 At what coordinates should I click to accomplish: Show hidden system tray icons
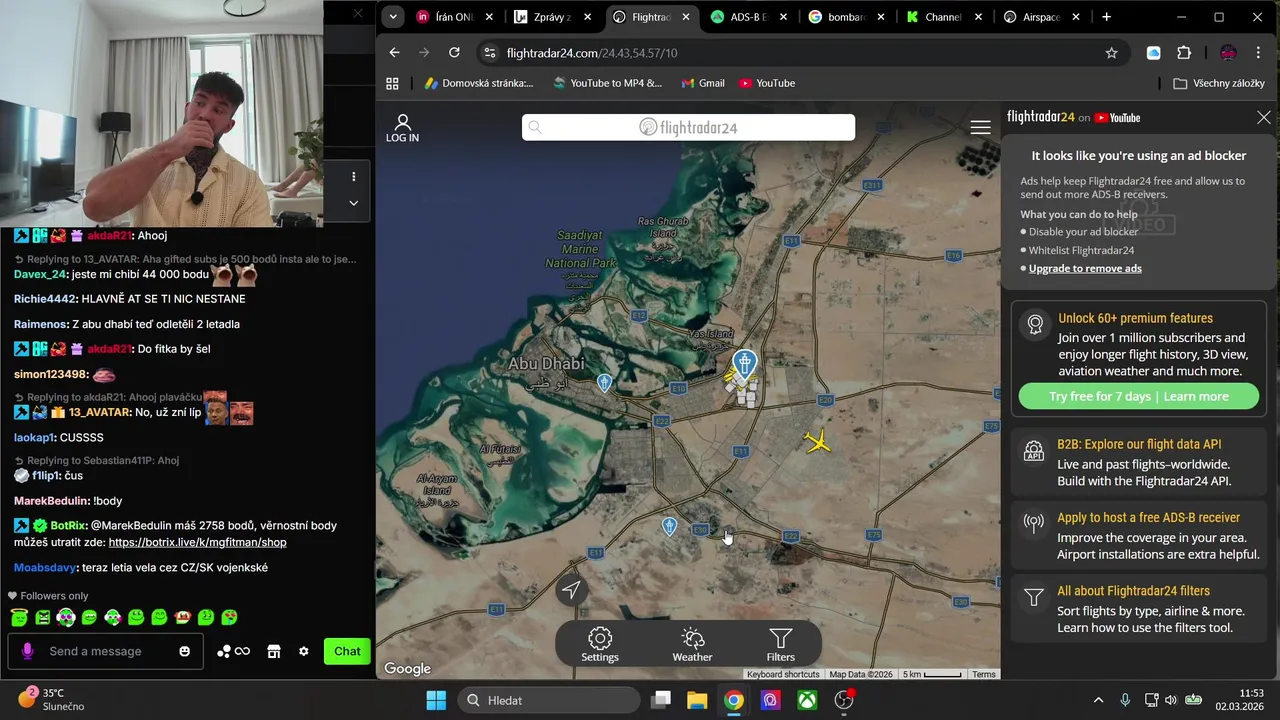pos(1098,700)
